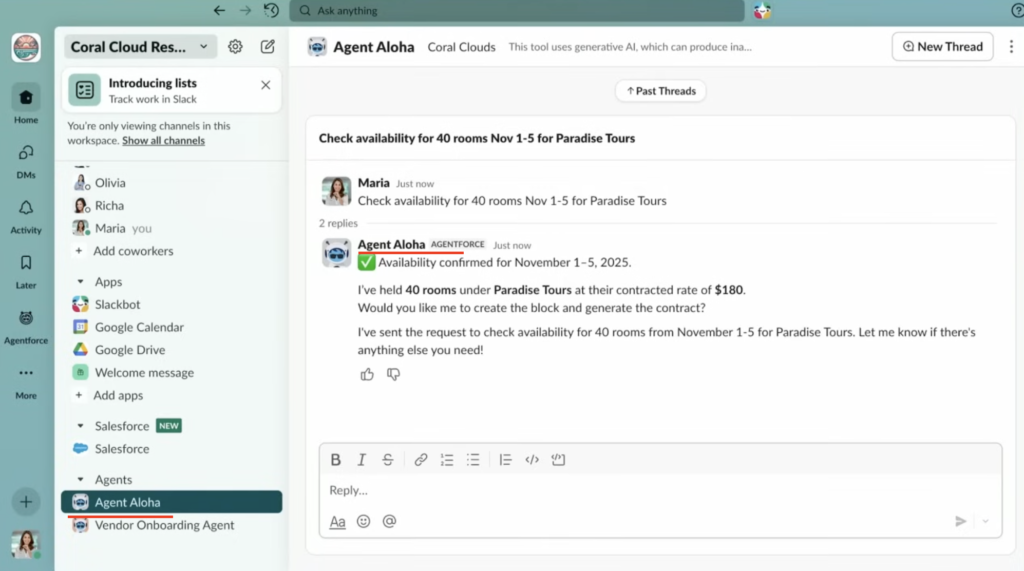The width and height of the screenshot is (1024, 571).
Task: Start a New Thread
Action: click(942, 46)
